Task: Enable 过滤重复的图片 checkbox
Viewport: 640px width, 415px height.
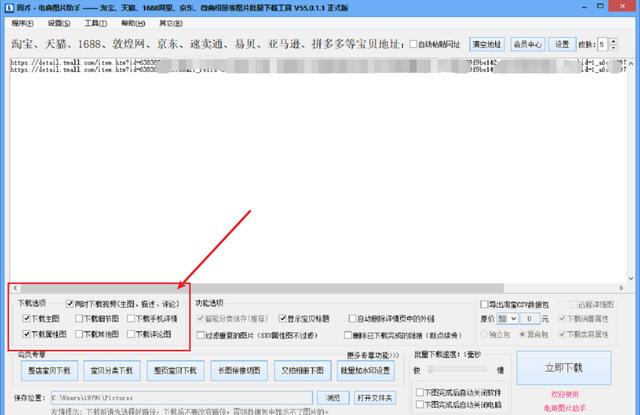Action: point(200,335)
